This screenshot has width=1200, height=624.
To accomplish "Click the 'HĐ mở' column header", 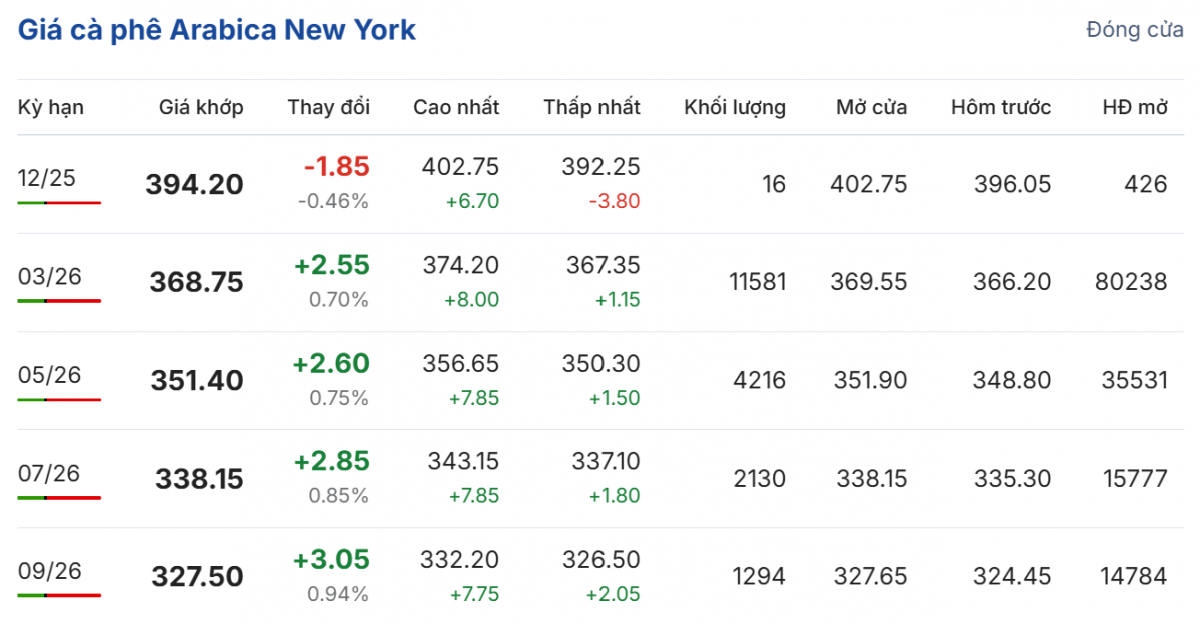I will click(x=1135, y=107).
